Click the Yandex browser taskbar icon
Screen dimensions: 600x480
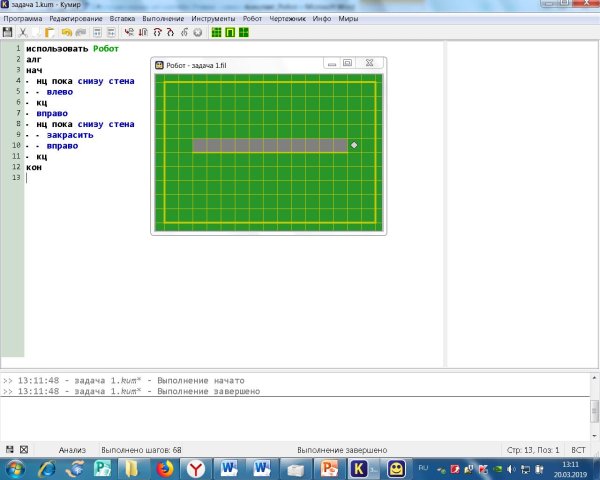click(x=195, y=468)
